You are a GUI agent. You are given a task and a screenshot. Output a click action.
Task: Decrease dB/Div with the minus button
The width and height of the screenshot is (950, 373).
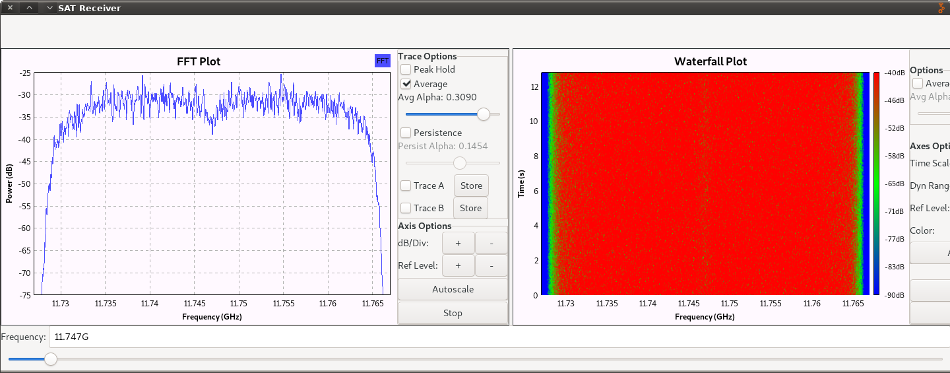tap(491, 243)
